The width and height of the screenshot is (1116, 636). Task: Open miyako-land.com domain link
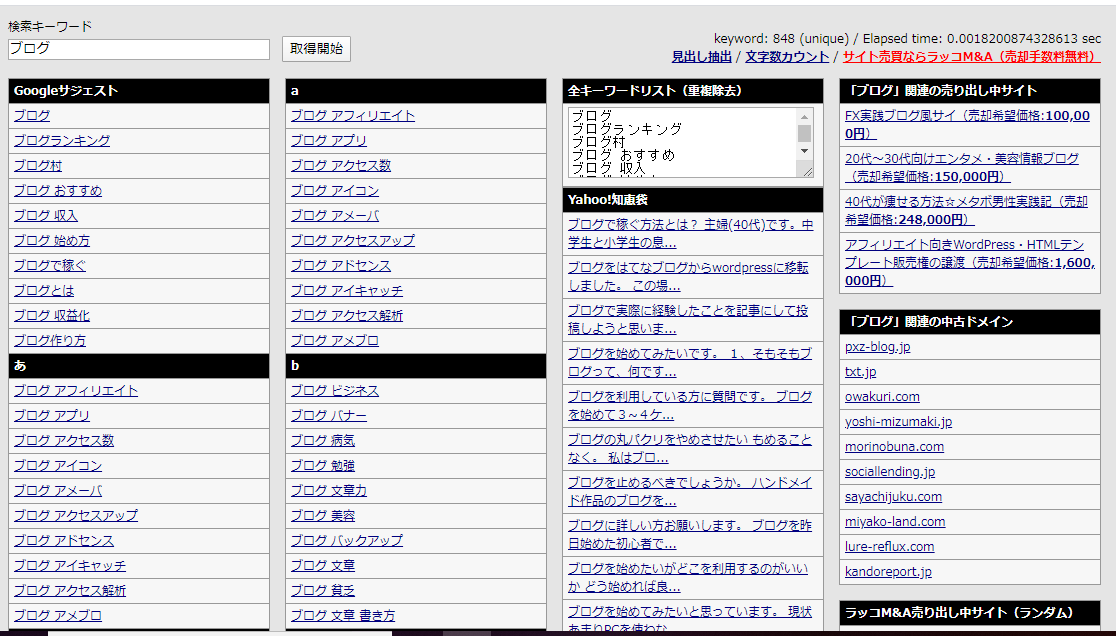895,521
